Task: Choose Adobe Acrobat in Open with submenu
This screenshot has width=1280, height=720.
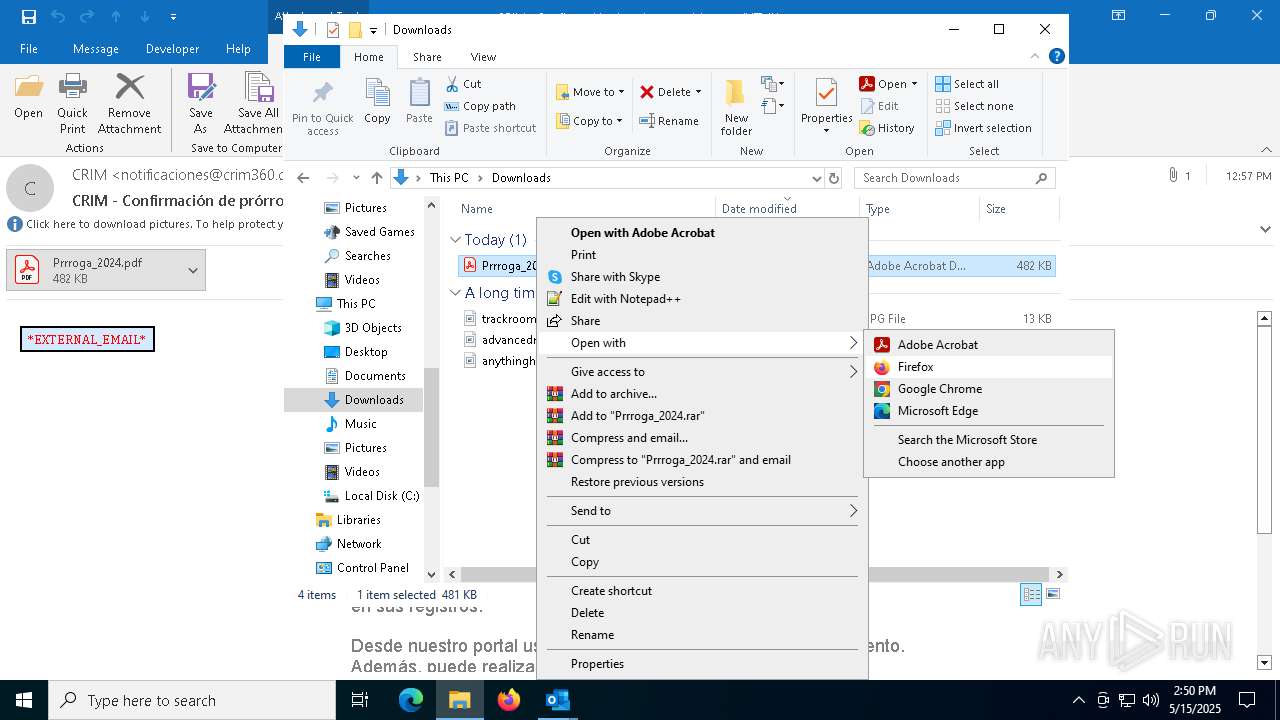Action: pyautogui.click(x=988, y=345)
